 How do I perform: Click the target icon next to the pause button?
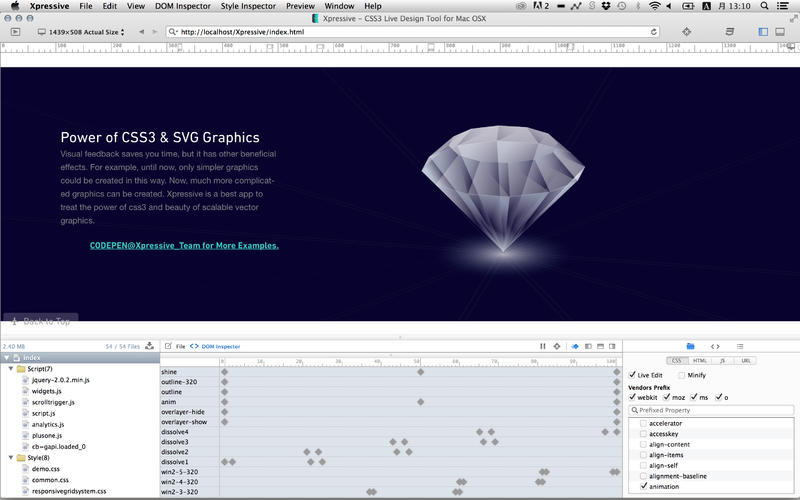[x=557, y=346]
